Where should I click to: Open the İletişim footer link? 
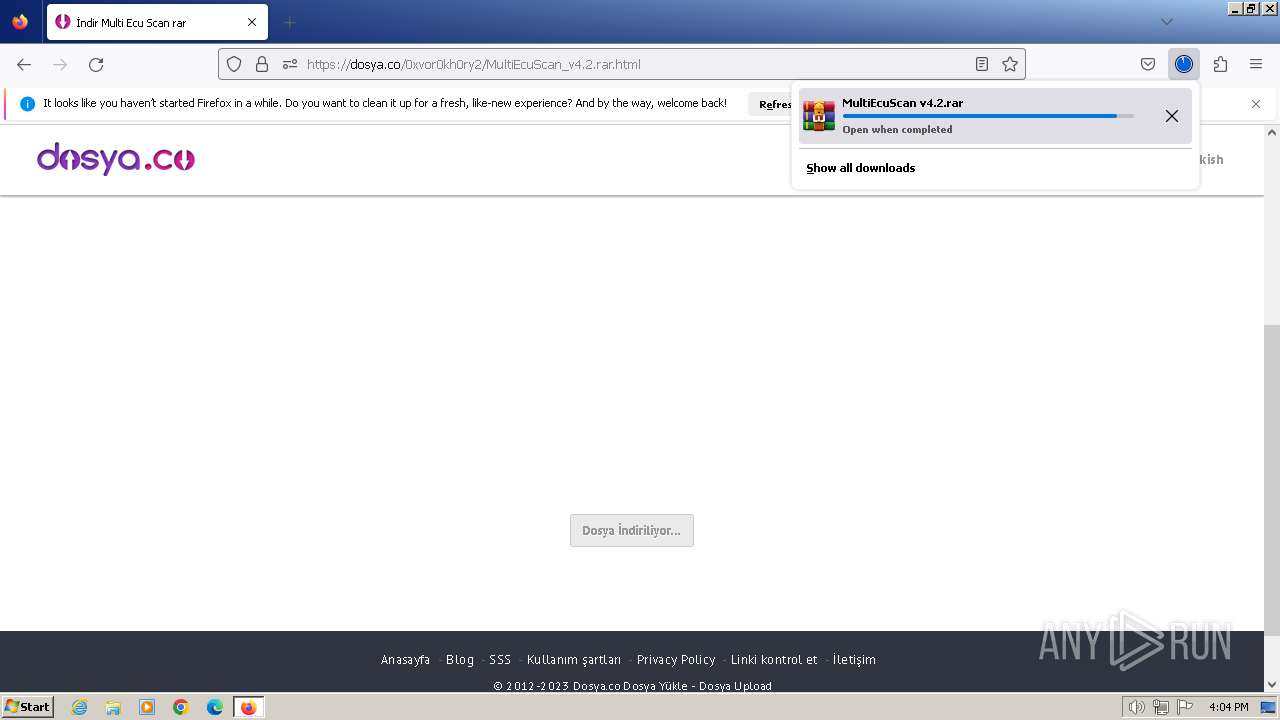click(x=854, y=659)
